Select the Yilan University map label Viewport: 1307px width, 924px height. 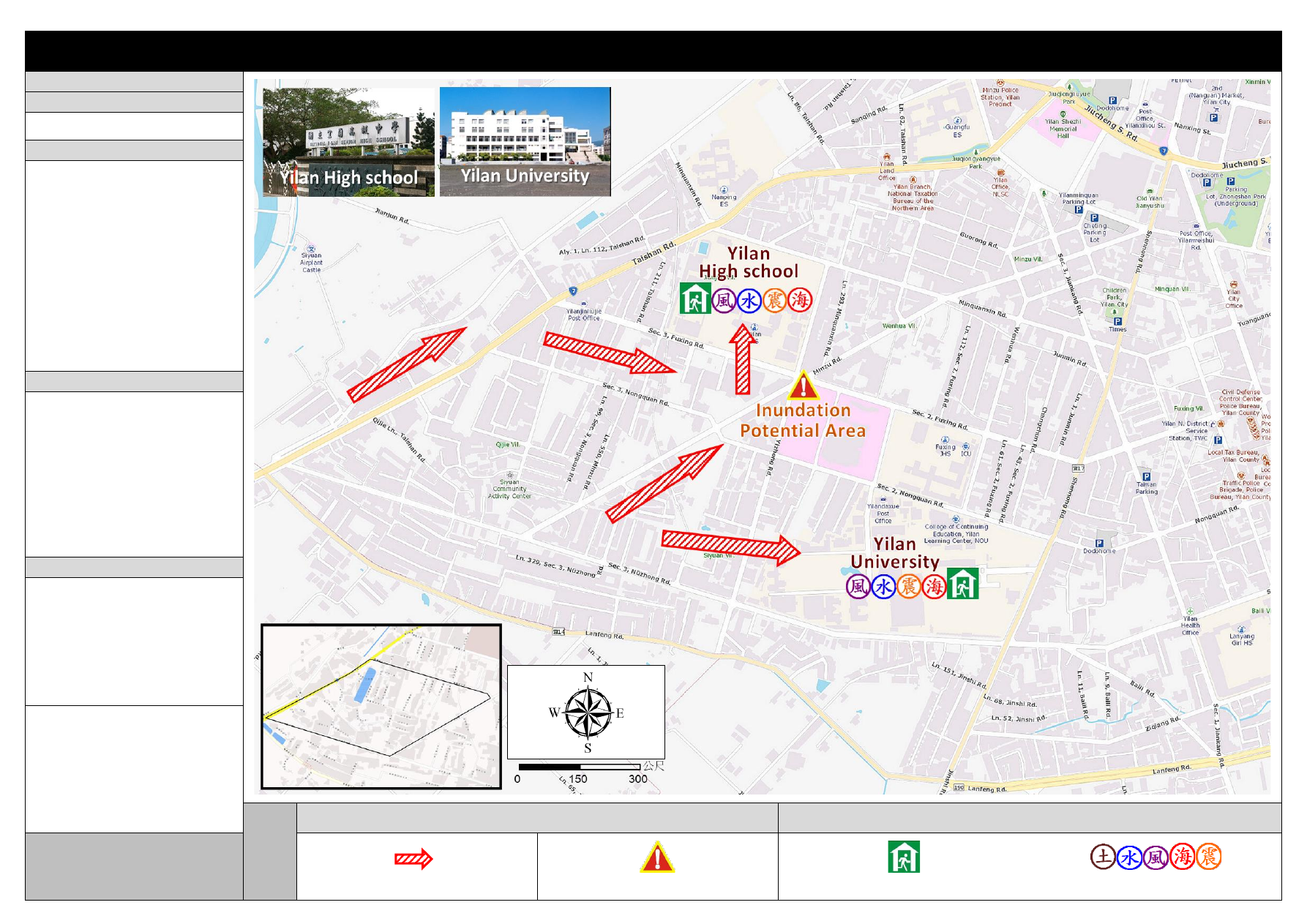pyautogui.click(x=895, y=553)
